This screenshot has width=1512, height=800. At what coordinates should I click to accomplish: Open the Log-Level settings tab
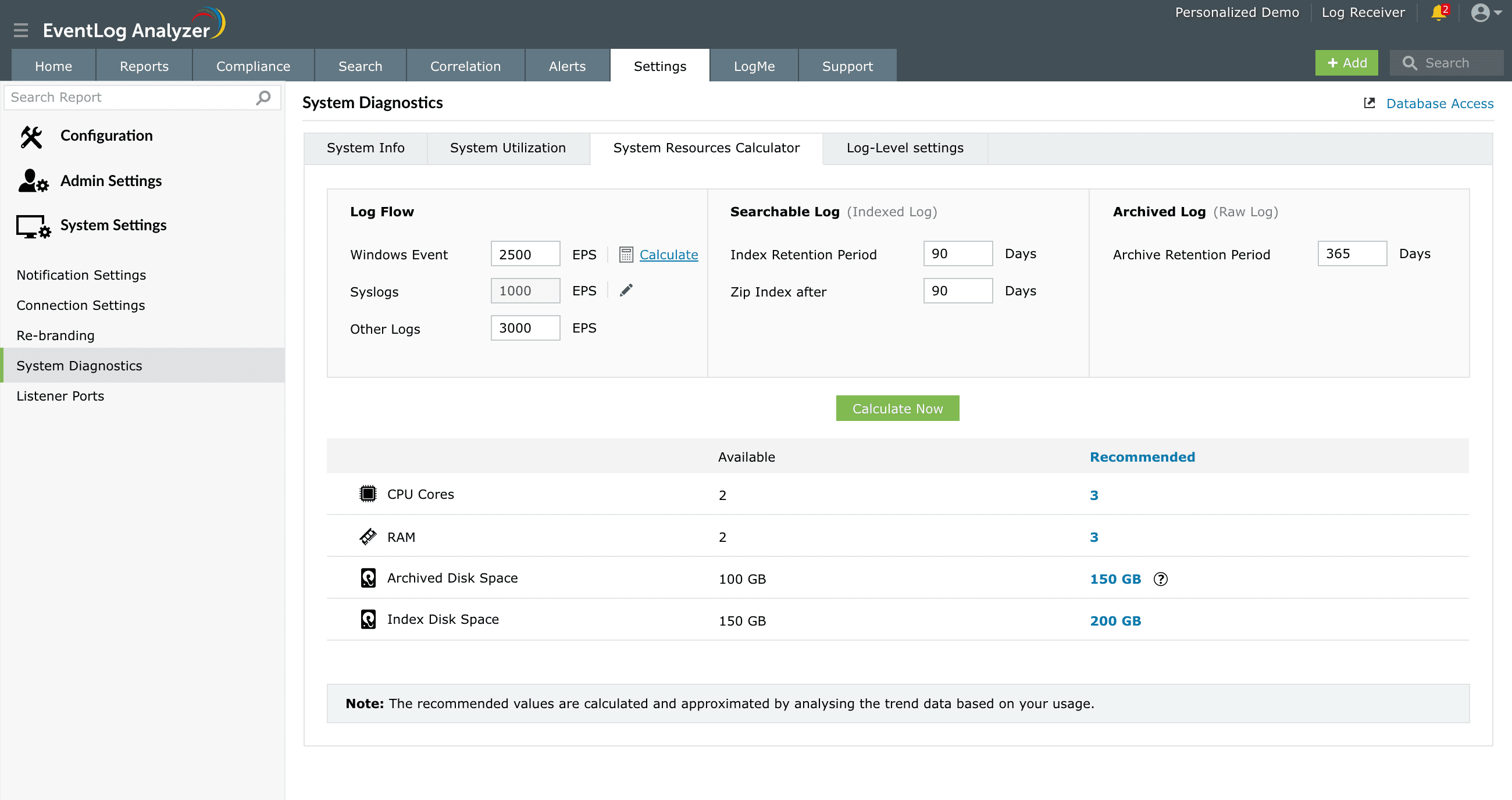(x=904, y=148)
